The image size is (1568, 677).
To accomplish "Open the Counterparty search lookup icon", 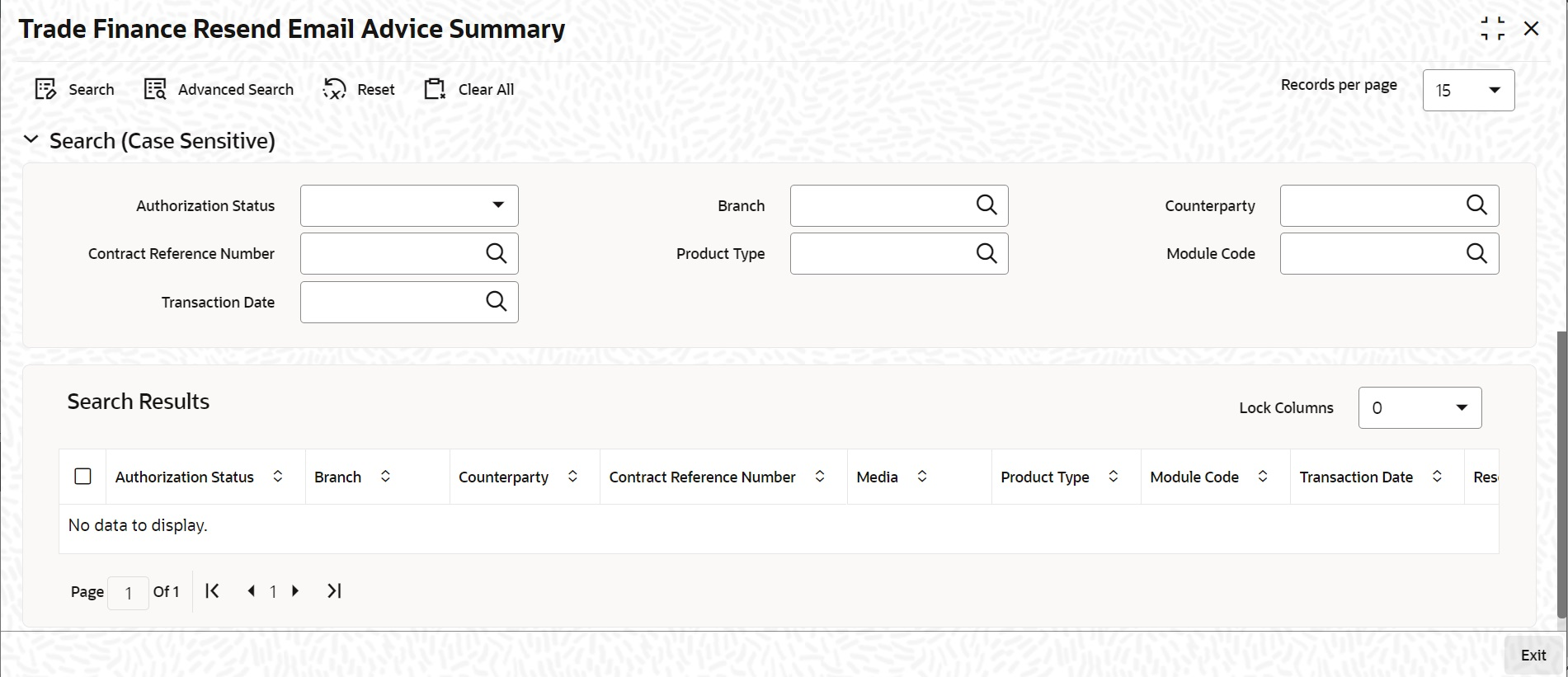I will pos(1476,205).
